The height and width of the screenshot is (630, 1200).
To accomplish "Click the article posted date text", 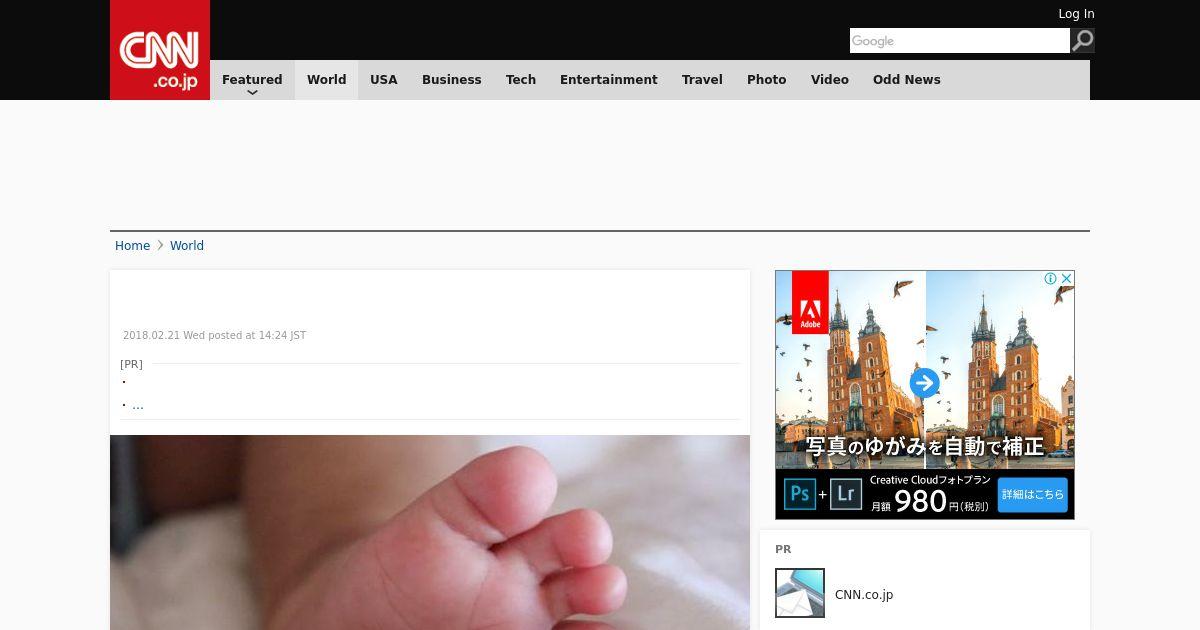I will (214, 336).
